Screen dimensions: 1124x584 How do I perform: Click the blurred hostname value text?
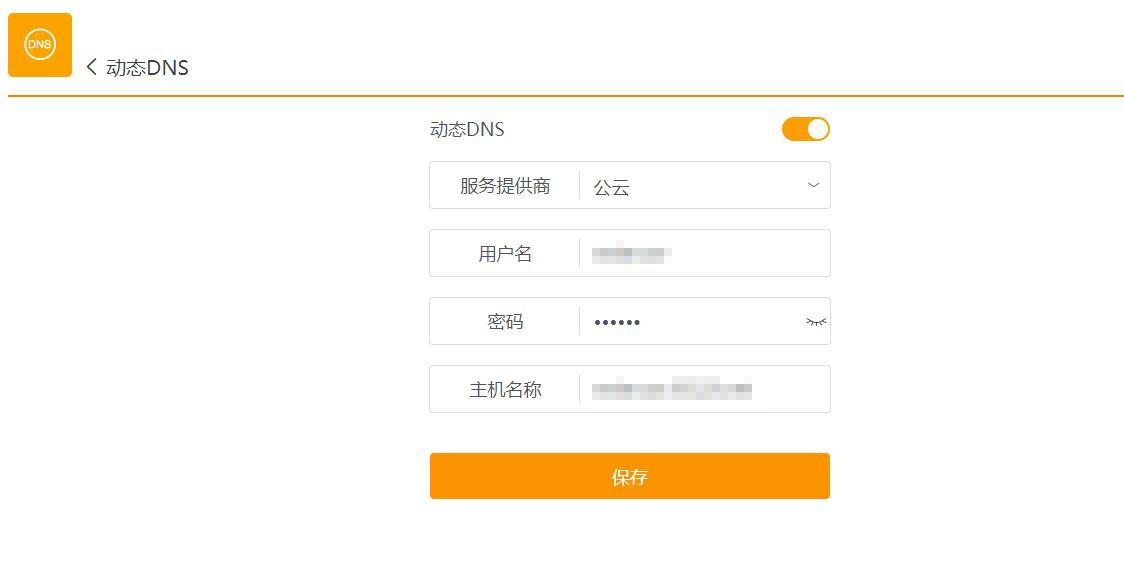(672, 389)
